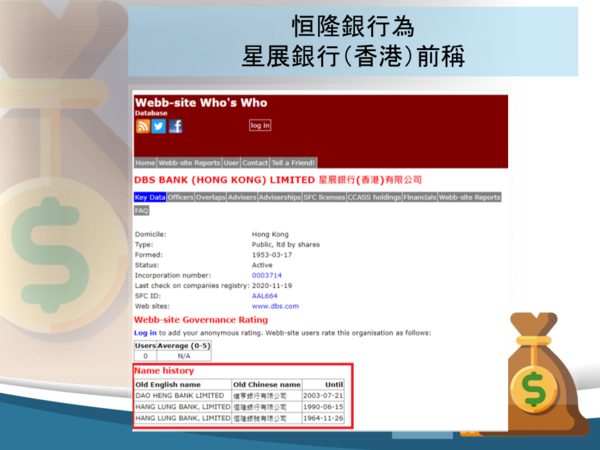Open the RSS feed icon
The height and width of the screenshot is (450, 600).
point(143,126)
